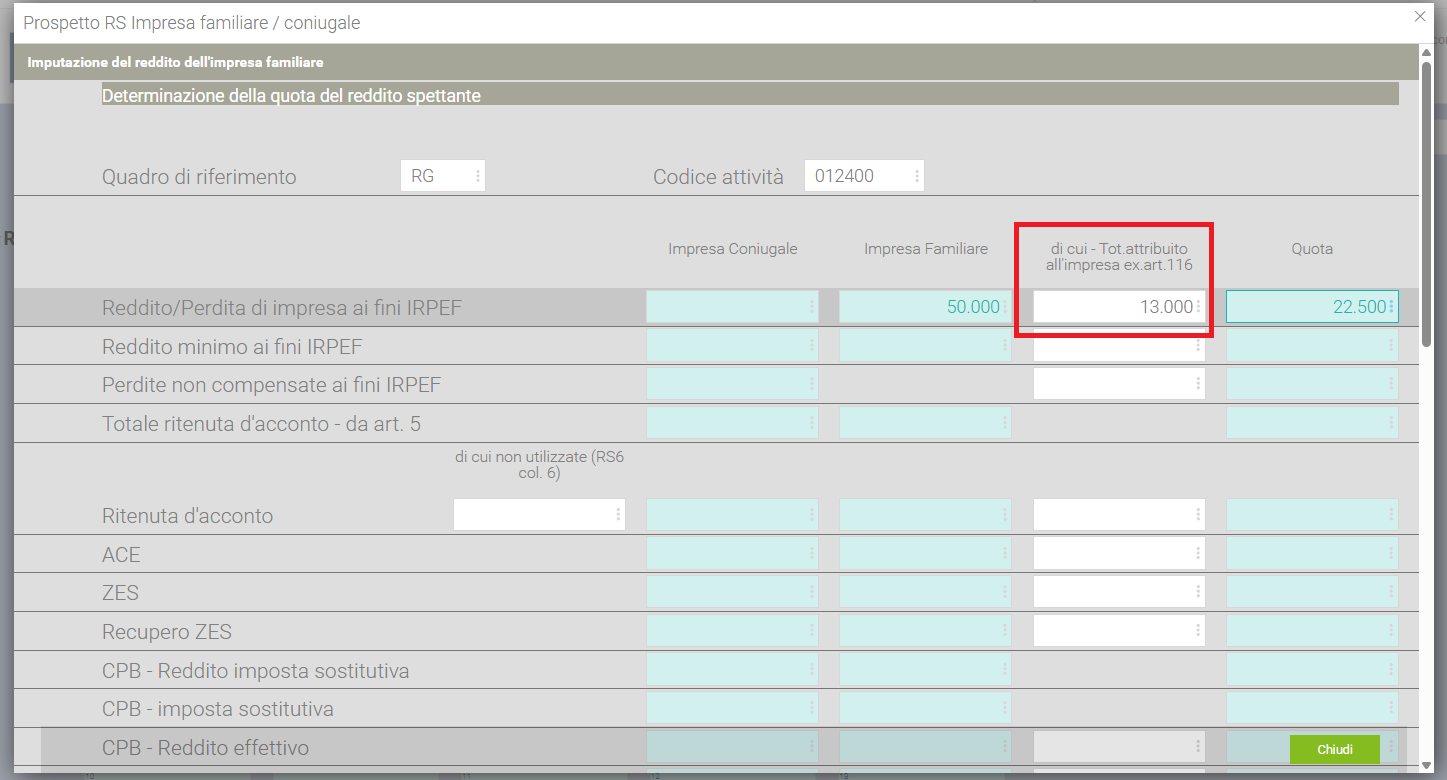Screen dimensions: 1447x780
Task: Click the ACE ex.art.116 white field
Action: click(1119, 554)
